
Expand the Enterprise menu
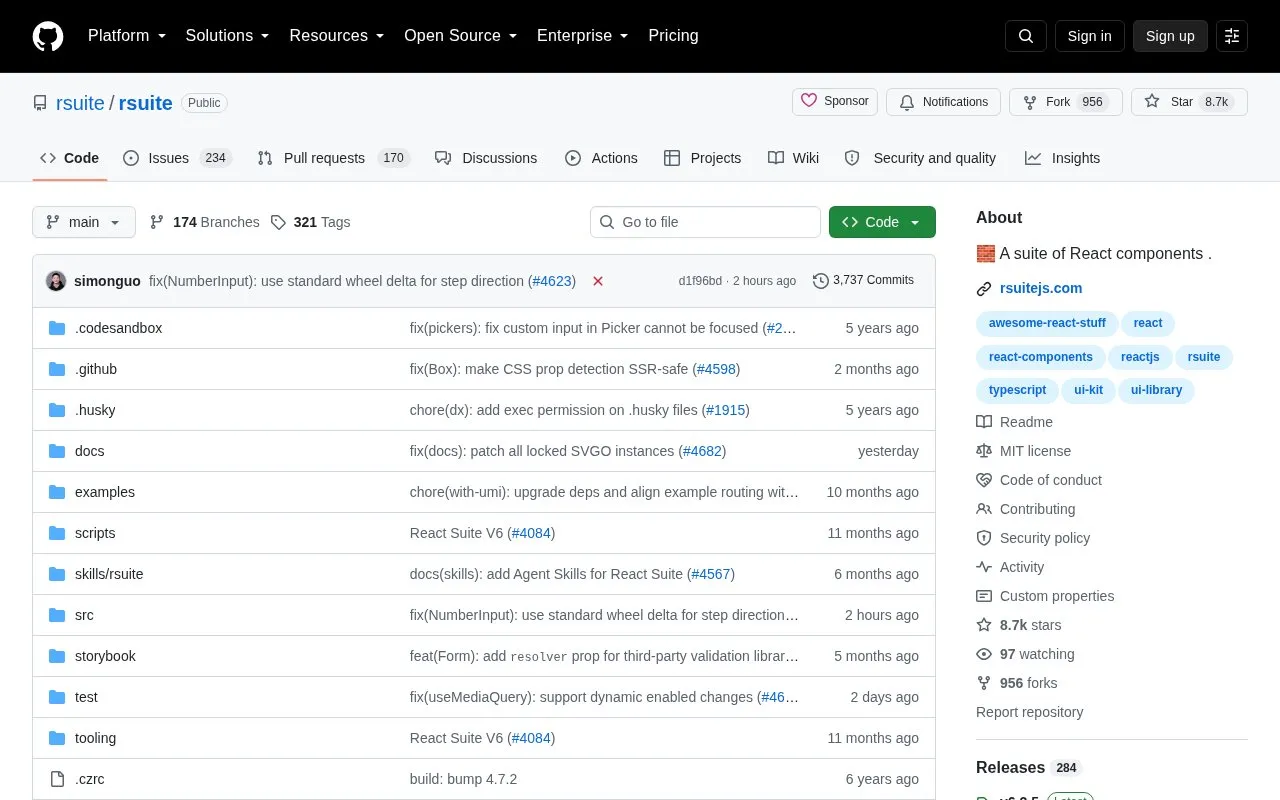[582, 36]
